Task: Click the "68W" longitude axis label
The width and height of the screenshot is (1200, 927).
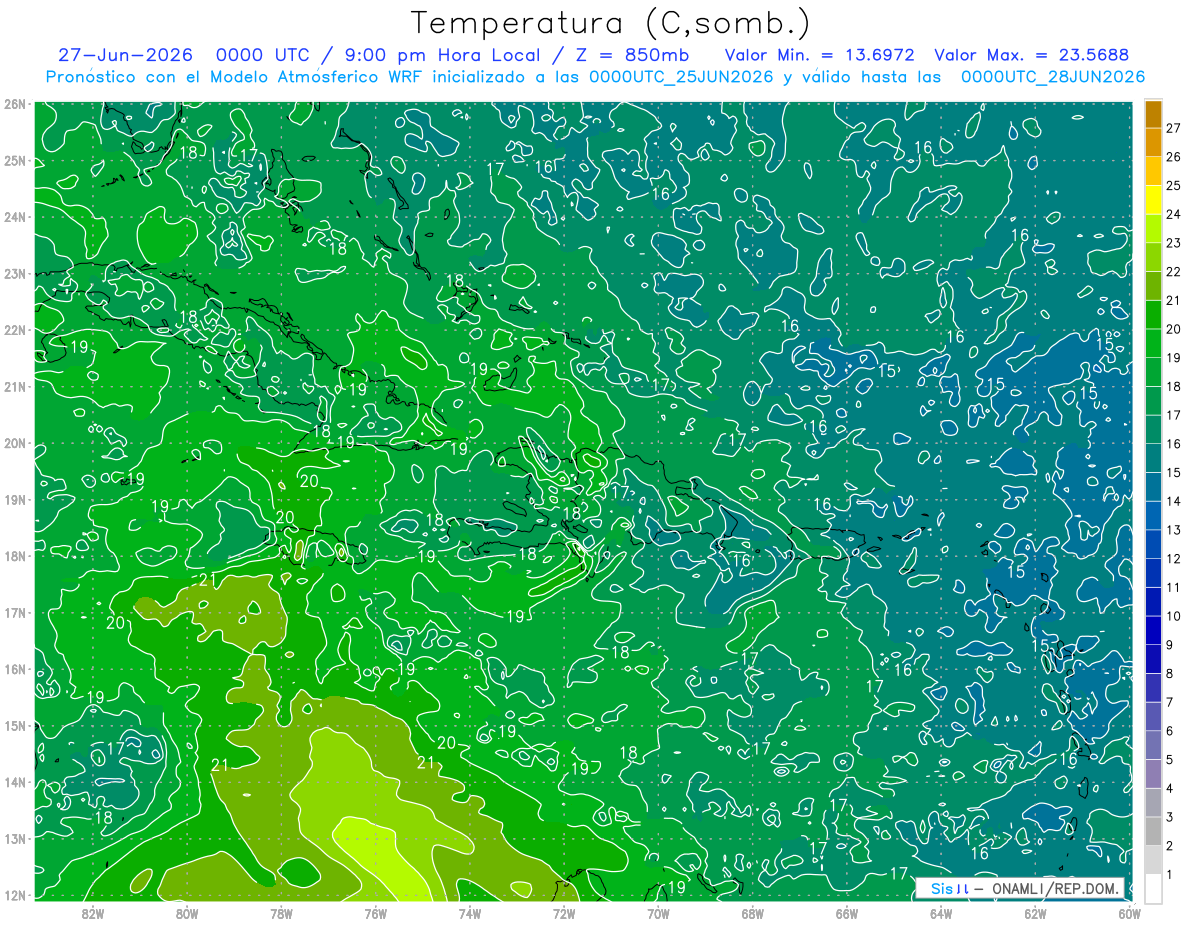Action: 752,913
